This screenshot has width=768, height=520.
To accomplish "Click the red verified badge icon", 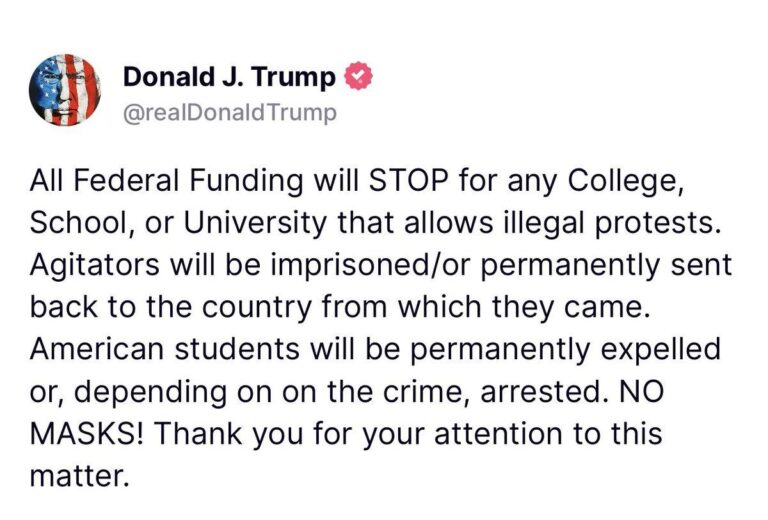I will [358, 76].
